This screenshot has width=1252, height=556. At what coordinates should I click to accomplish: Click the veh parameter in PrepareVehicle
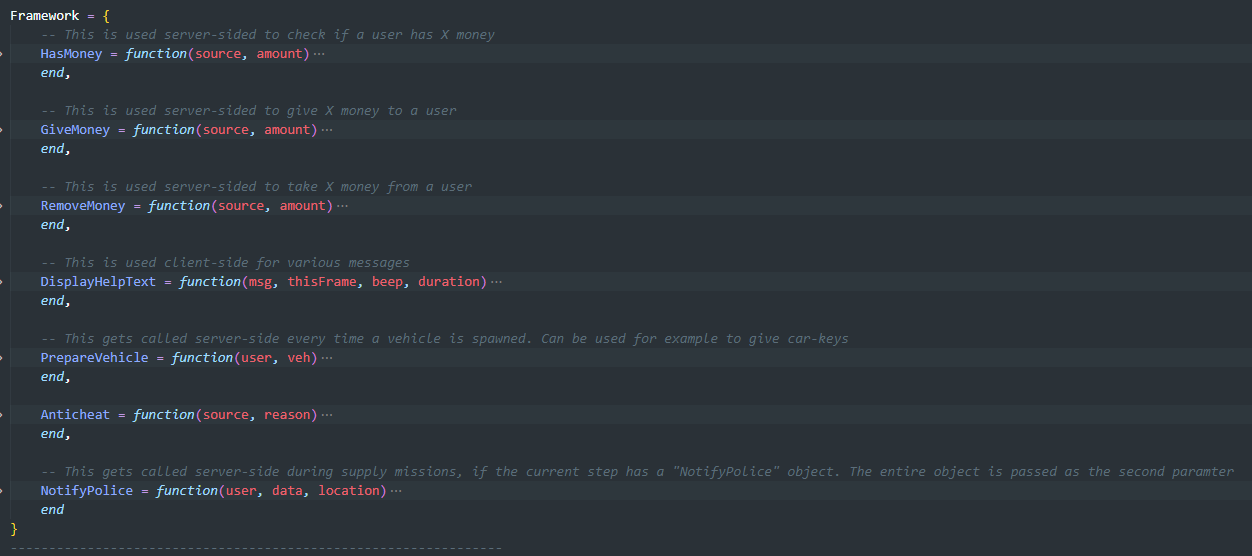(299, 358)
